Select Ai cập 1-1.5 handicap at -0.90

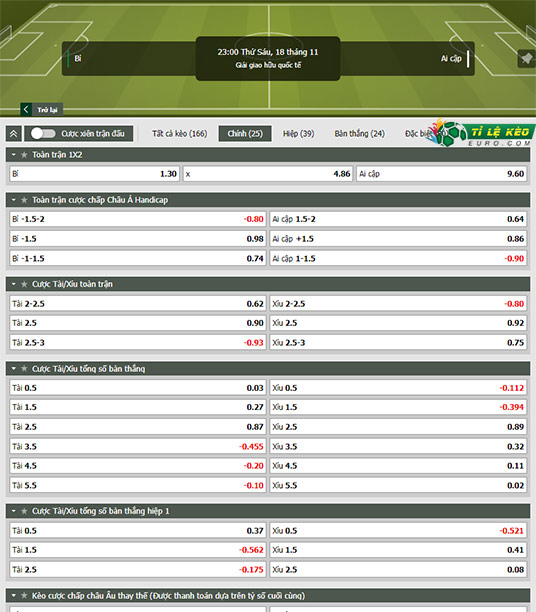pos(398,258)
